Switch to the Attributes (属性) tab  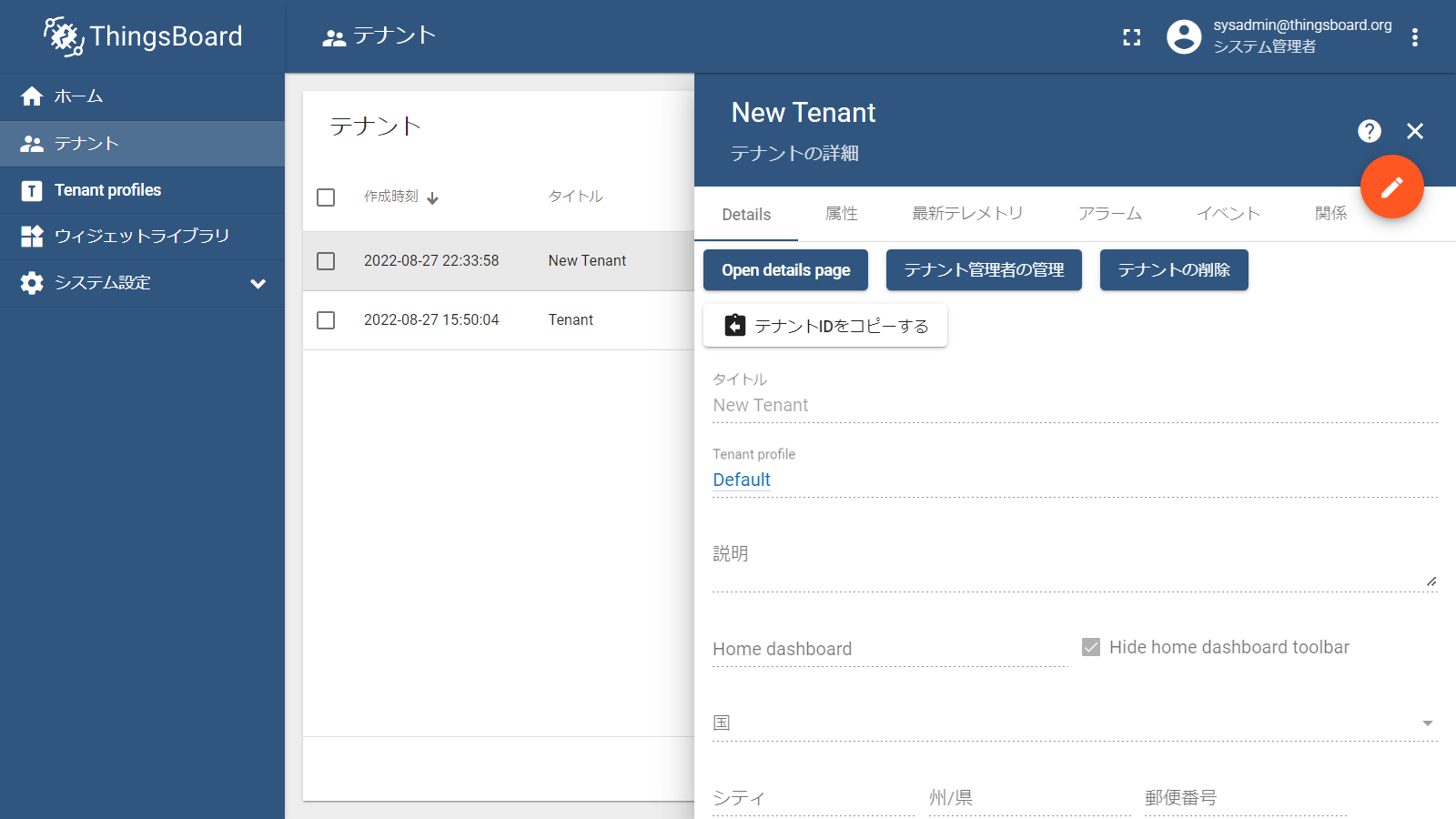pos(841,214)
